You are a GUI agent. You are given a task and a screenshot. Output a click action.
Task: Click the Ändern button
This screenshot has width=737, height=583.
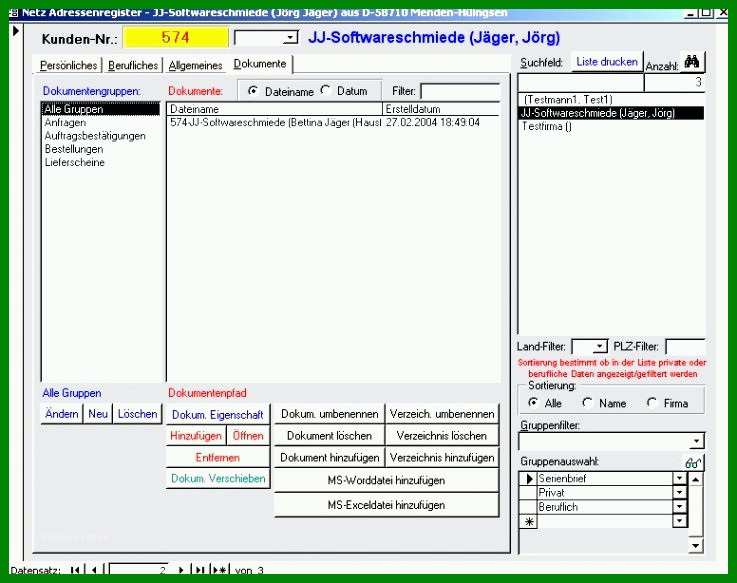pyautogui.click(x=62, y=414)
